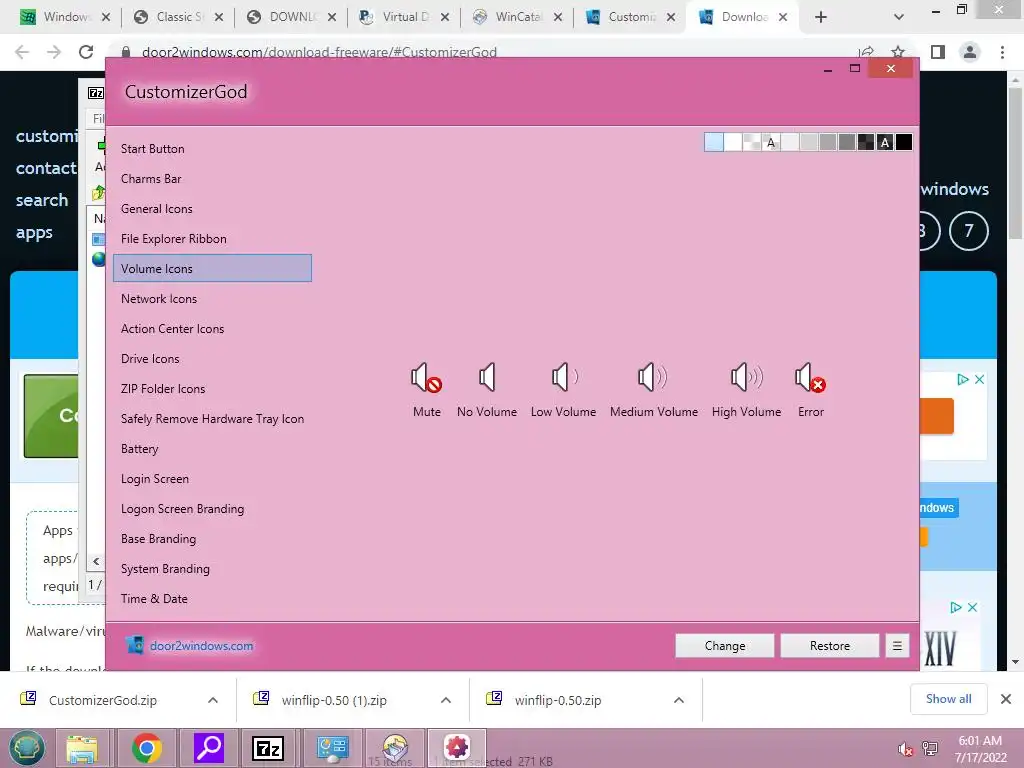Open Chrome profile avatar menu
This screenshot has width=1024, height=768.
click(x=970, y=52)
